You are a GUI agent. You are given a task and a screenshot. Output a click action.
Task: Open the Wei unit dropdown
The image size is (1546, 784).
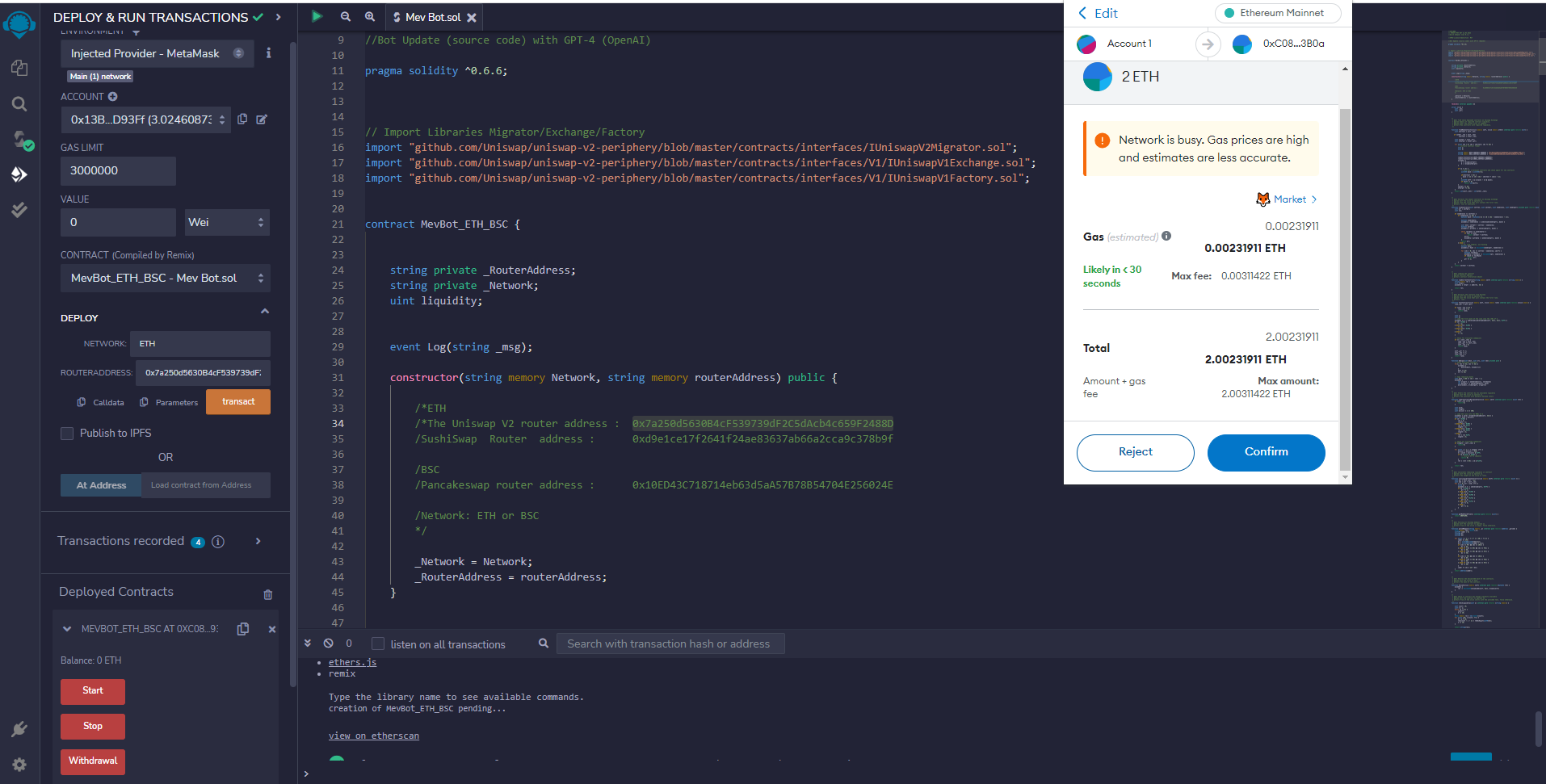point(226,222)
